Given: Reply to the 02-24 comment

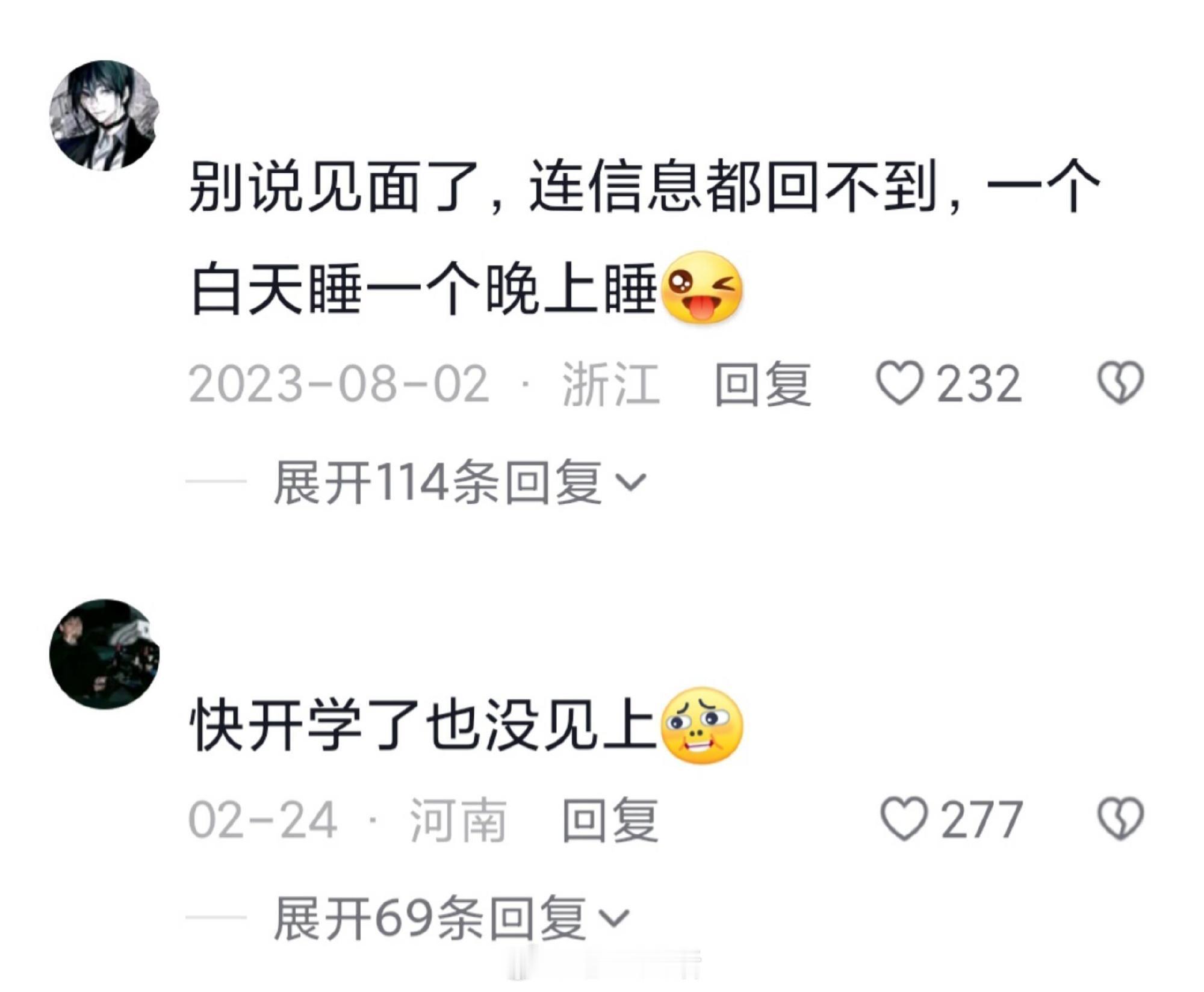Looking at the screenshot, I should pos(610,819).
